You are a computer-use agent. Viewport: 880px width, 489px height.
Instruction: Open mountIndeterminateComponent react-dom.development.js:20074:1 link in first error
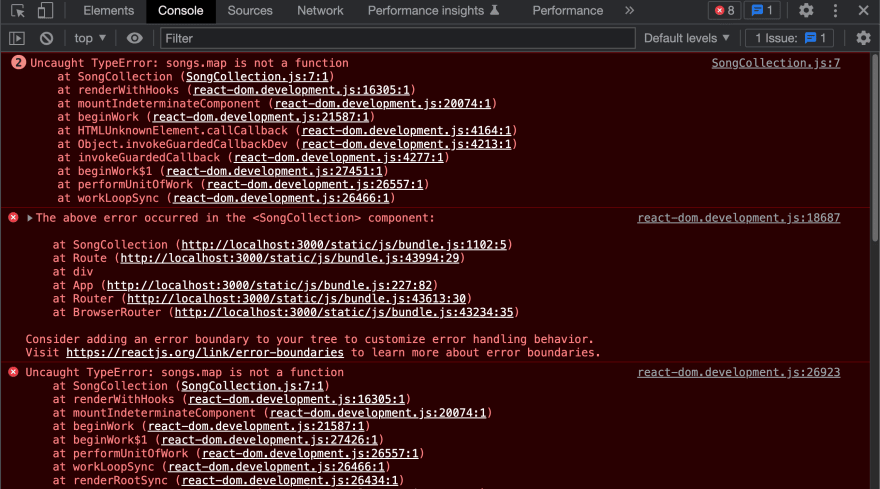tap(383, 103)
